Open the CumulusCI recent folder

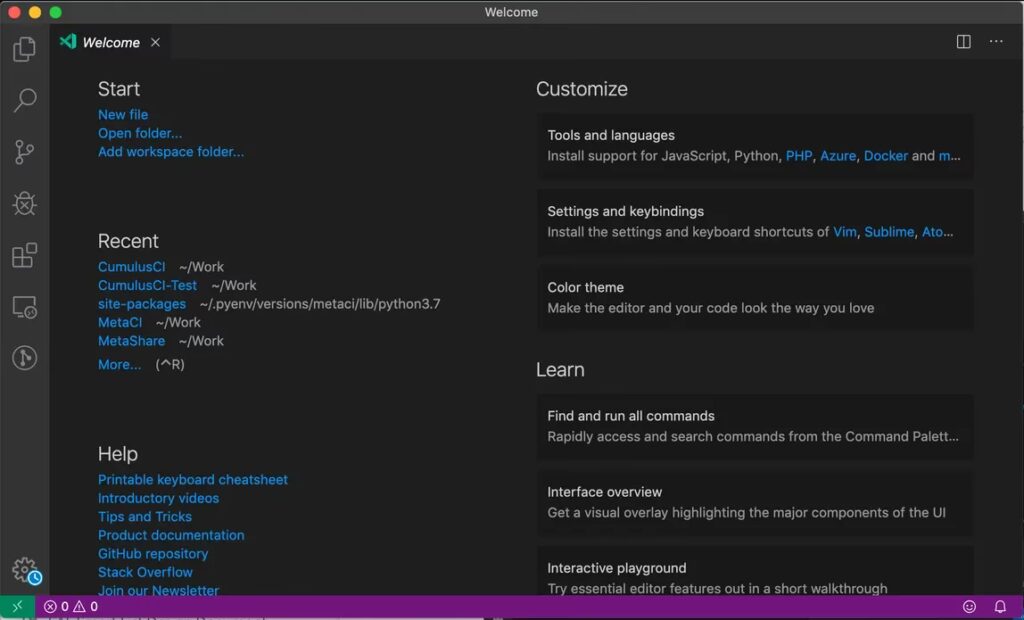[x=131, y=267]
